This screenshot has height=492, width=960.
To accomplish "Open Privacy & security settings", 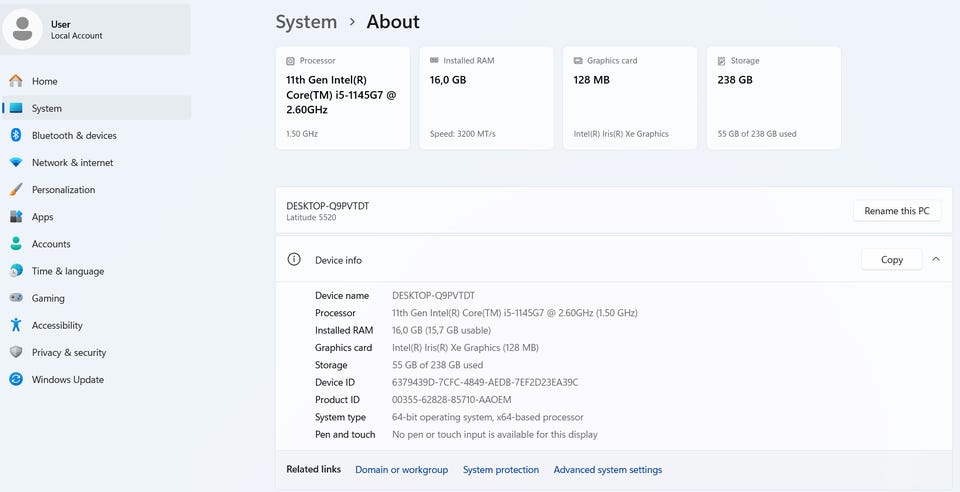I will (97, 352).
